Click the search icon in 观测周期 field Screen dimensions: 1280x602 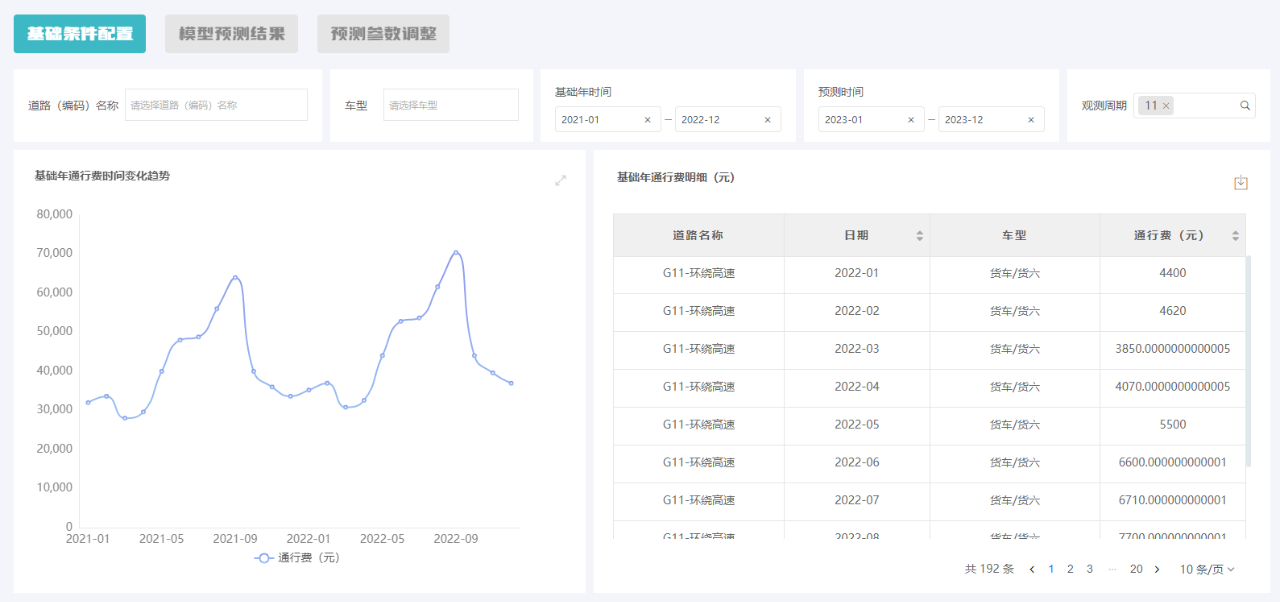coord(1245,105)
